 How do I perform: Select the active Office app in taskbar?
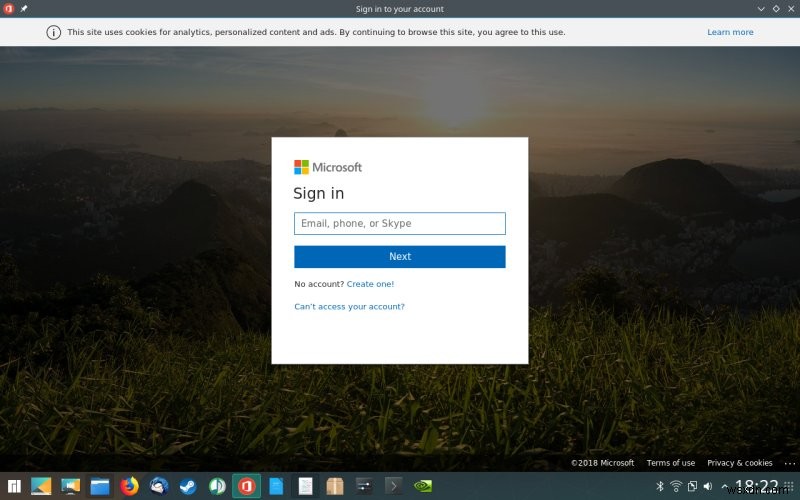tap(247, 486)
